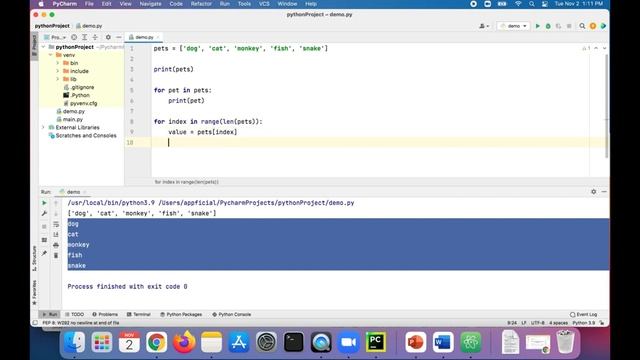
Task: Open the Refactor menu
Action: pos(201,4)
